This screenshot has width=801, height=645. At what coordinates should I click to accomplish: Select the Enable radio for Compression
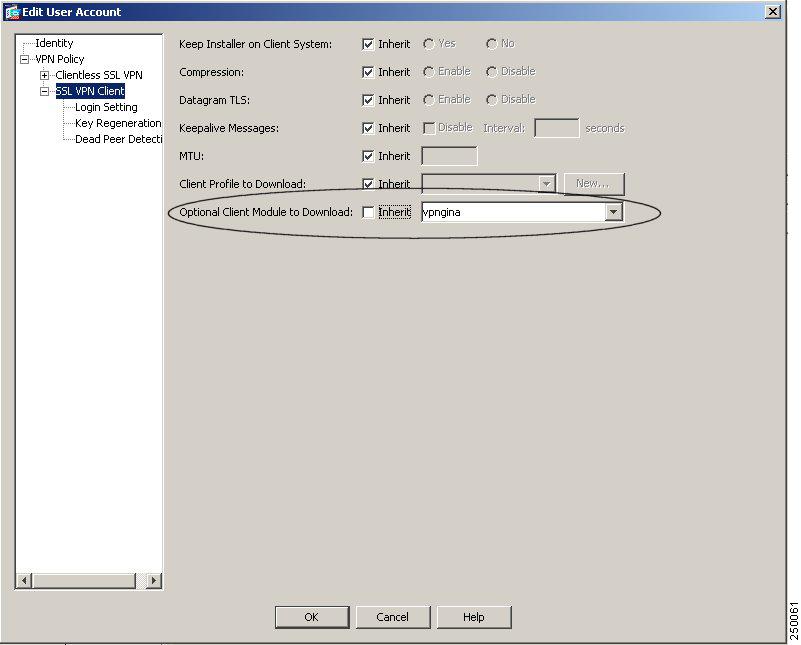[429, 72]
